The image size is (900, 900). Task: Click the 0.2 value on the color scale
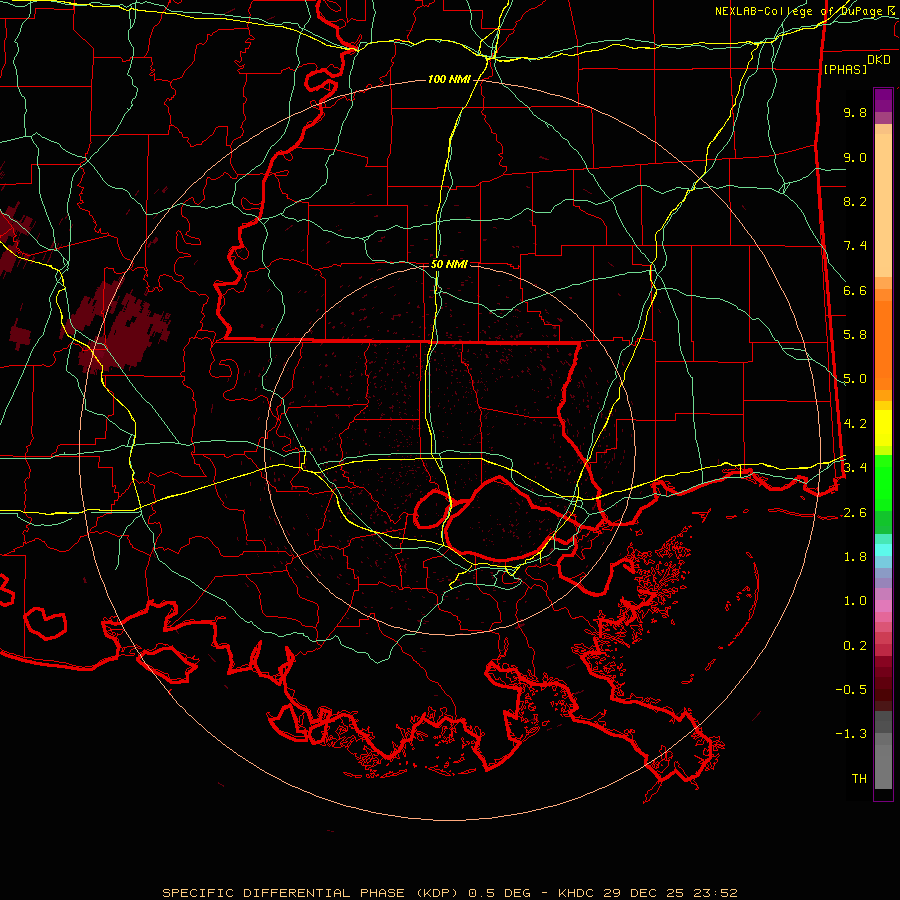pyautogui.click(x=855, y=646)
